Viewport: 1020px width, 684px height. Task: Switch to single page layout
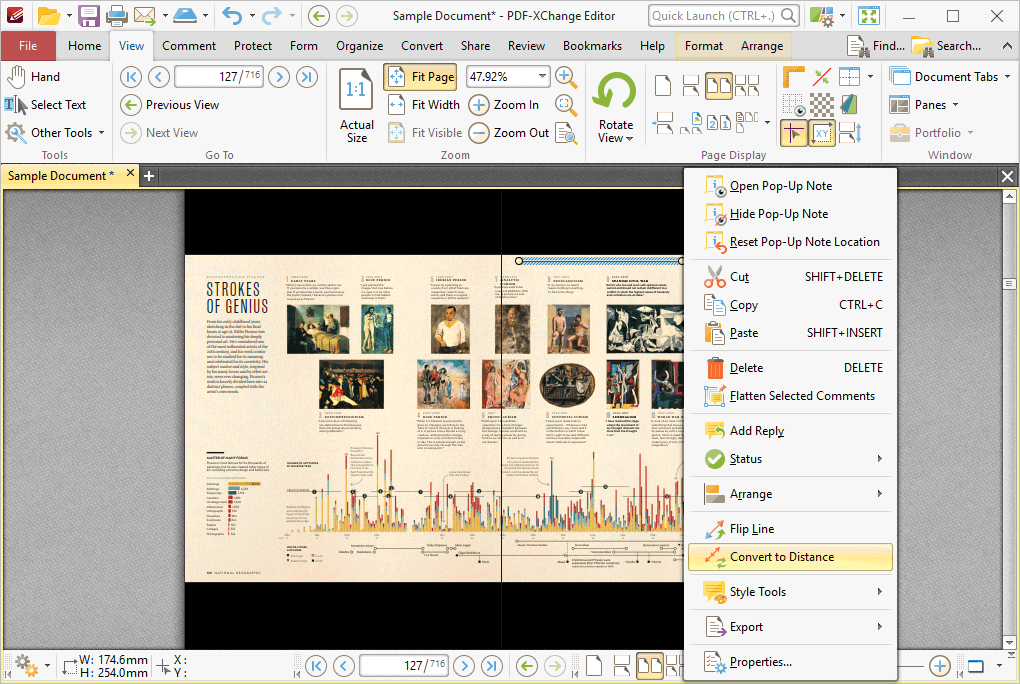pos(662,85)
